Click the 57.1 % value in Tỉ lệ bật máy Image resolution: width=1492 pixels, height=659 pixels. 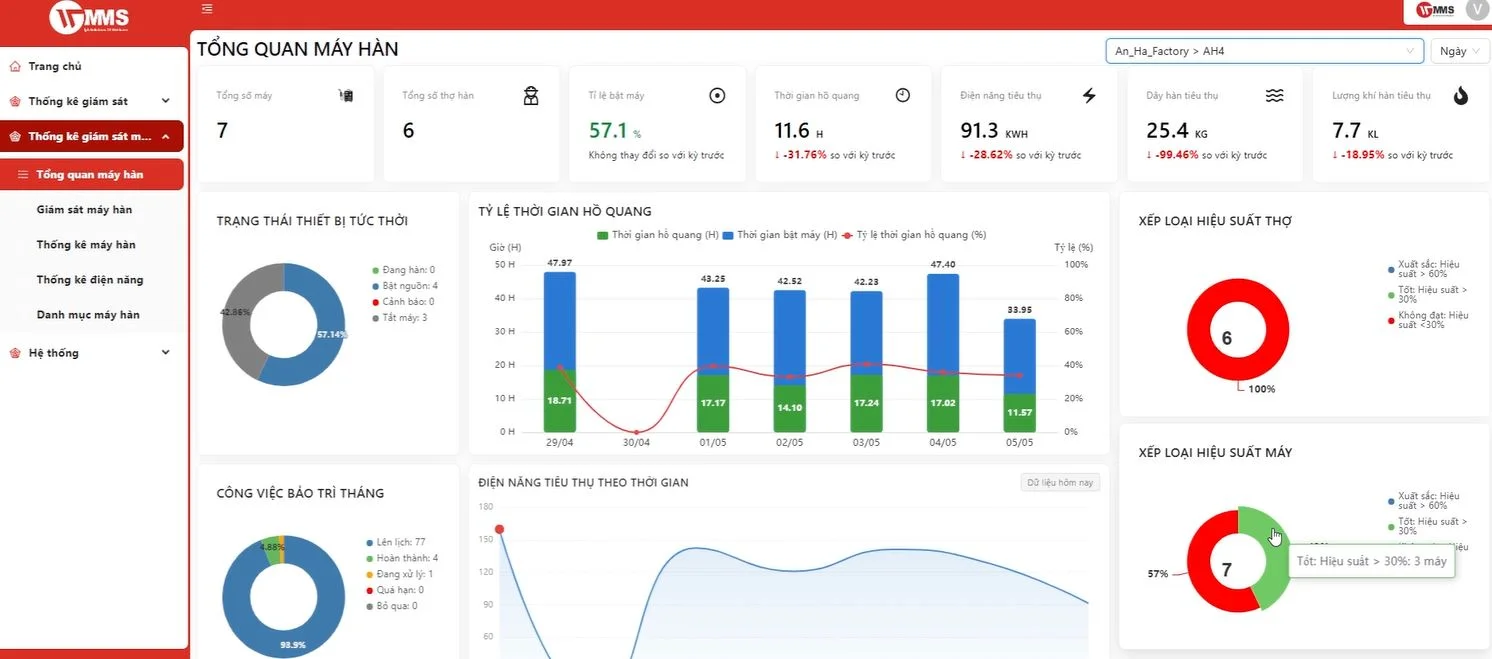(x=614, y=130)
